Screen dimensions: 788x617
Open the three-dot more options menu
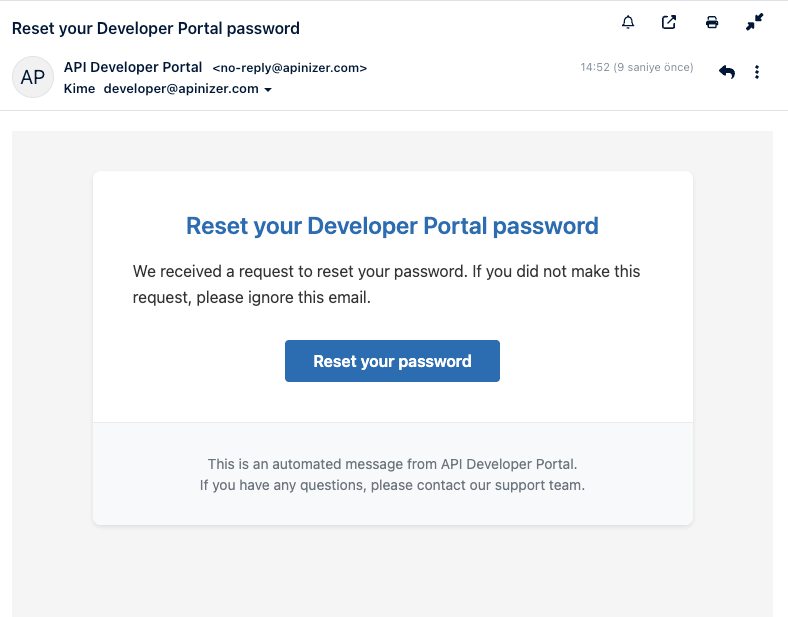757,72
